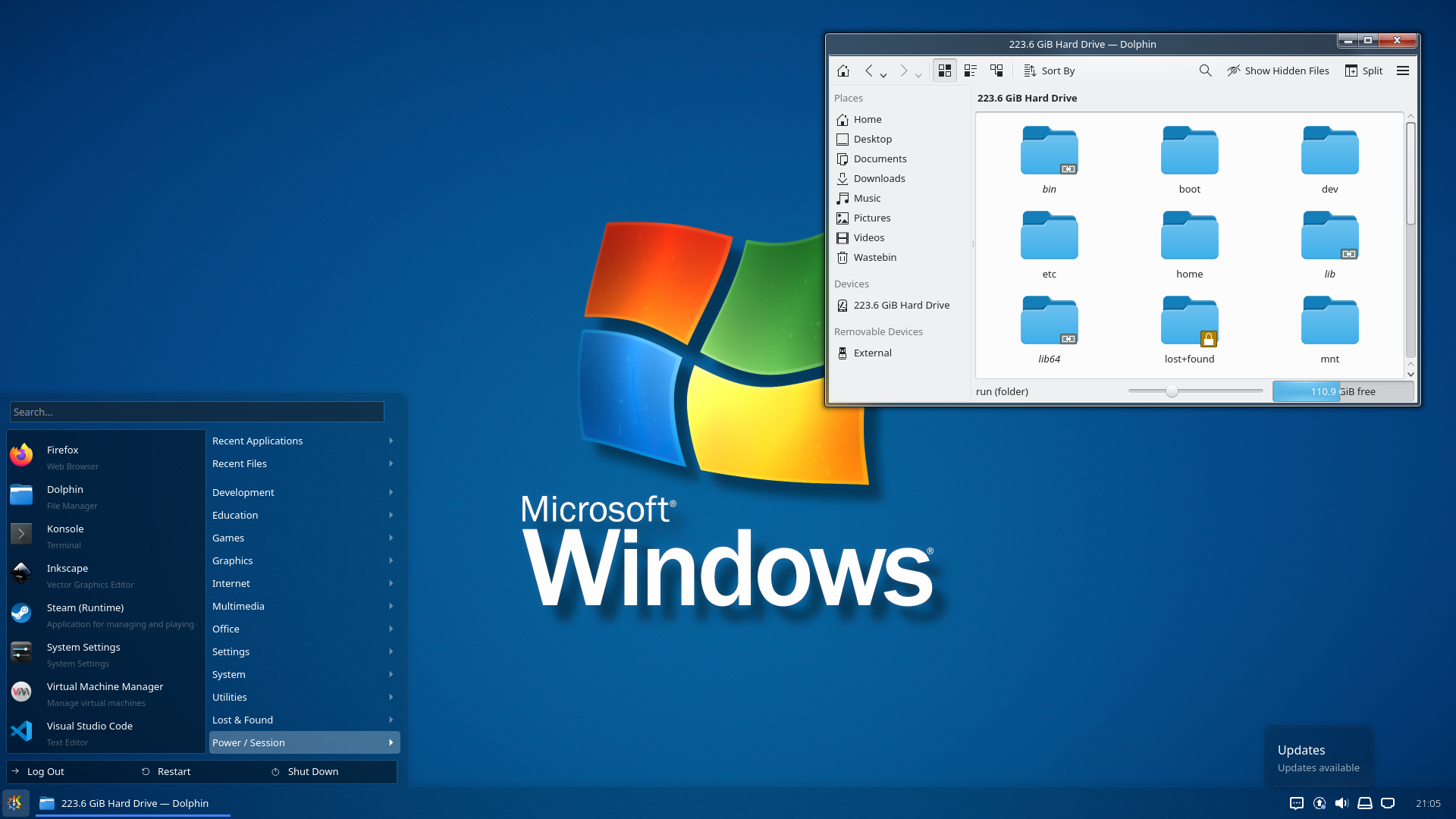Image resolution: width=1456 pixels, height=819 pixels.
Task: Go to Home folder in Dolphin toolbar
Action: pyautogui.click(x=843, y=71)
